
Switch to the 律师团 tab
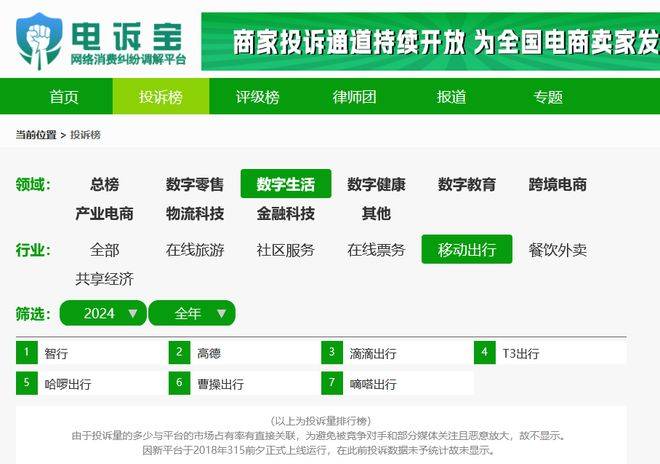coord(354,97)
